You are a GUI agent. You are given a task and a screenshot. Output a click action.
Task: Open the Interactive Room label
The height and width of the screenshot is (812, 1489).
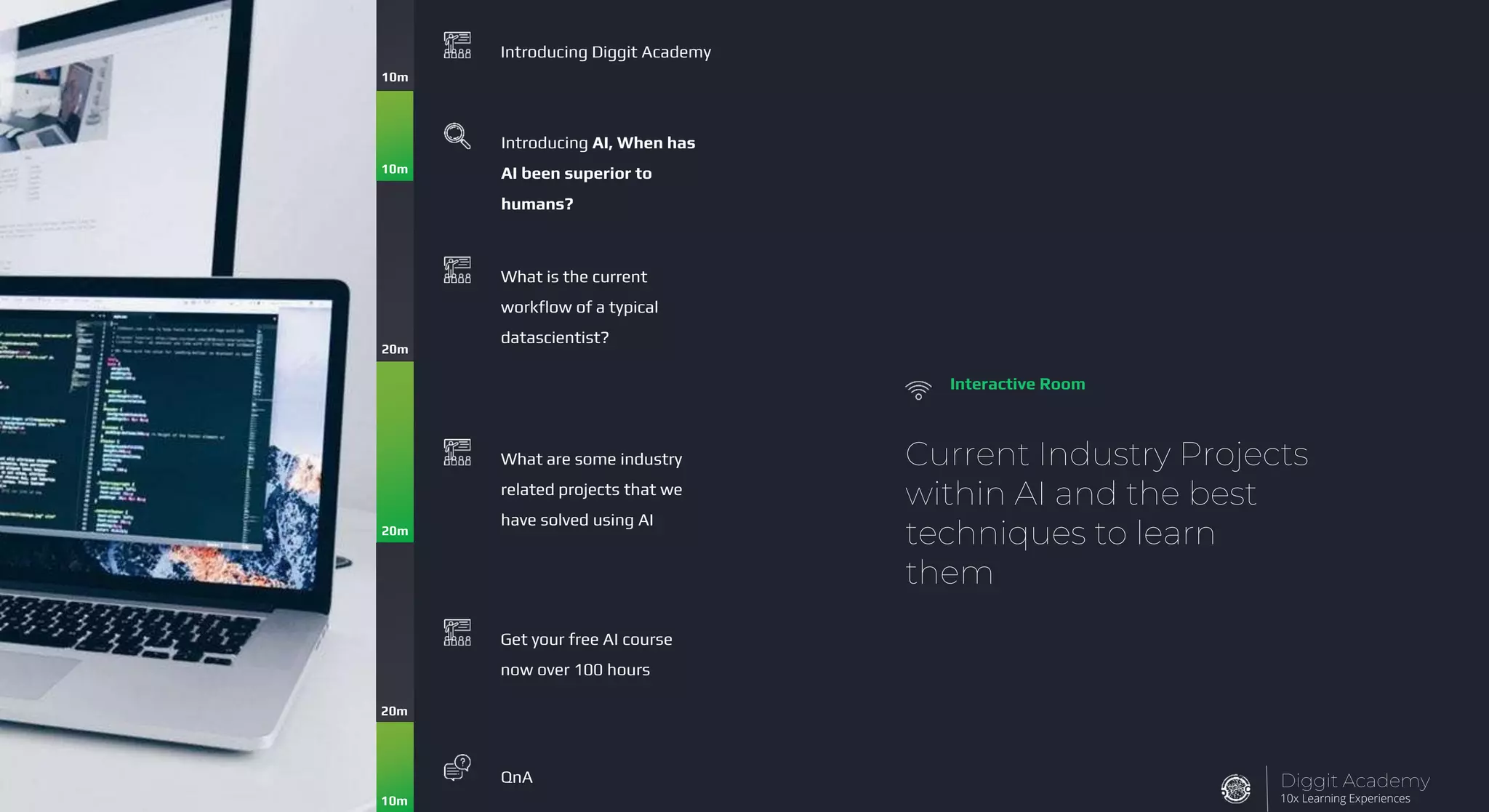click(1016, 384)
